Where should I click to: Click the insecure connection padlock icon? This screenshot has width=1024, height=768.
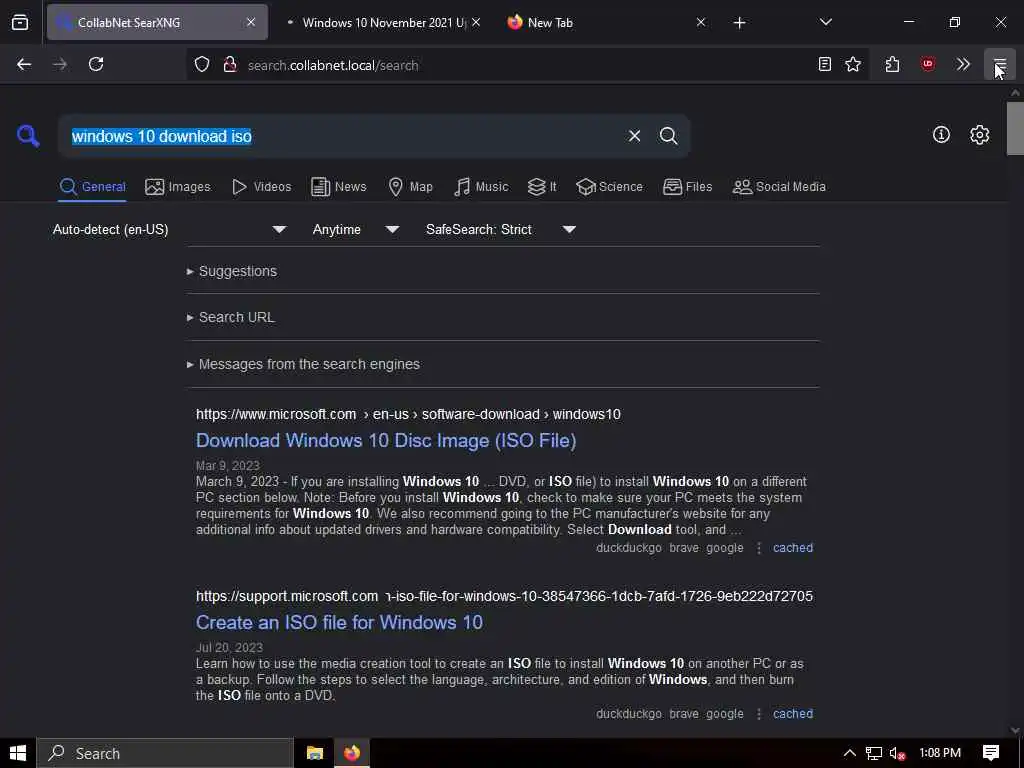229,65
